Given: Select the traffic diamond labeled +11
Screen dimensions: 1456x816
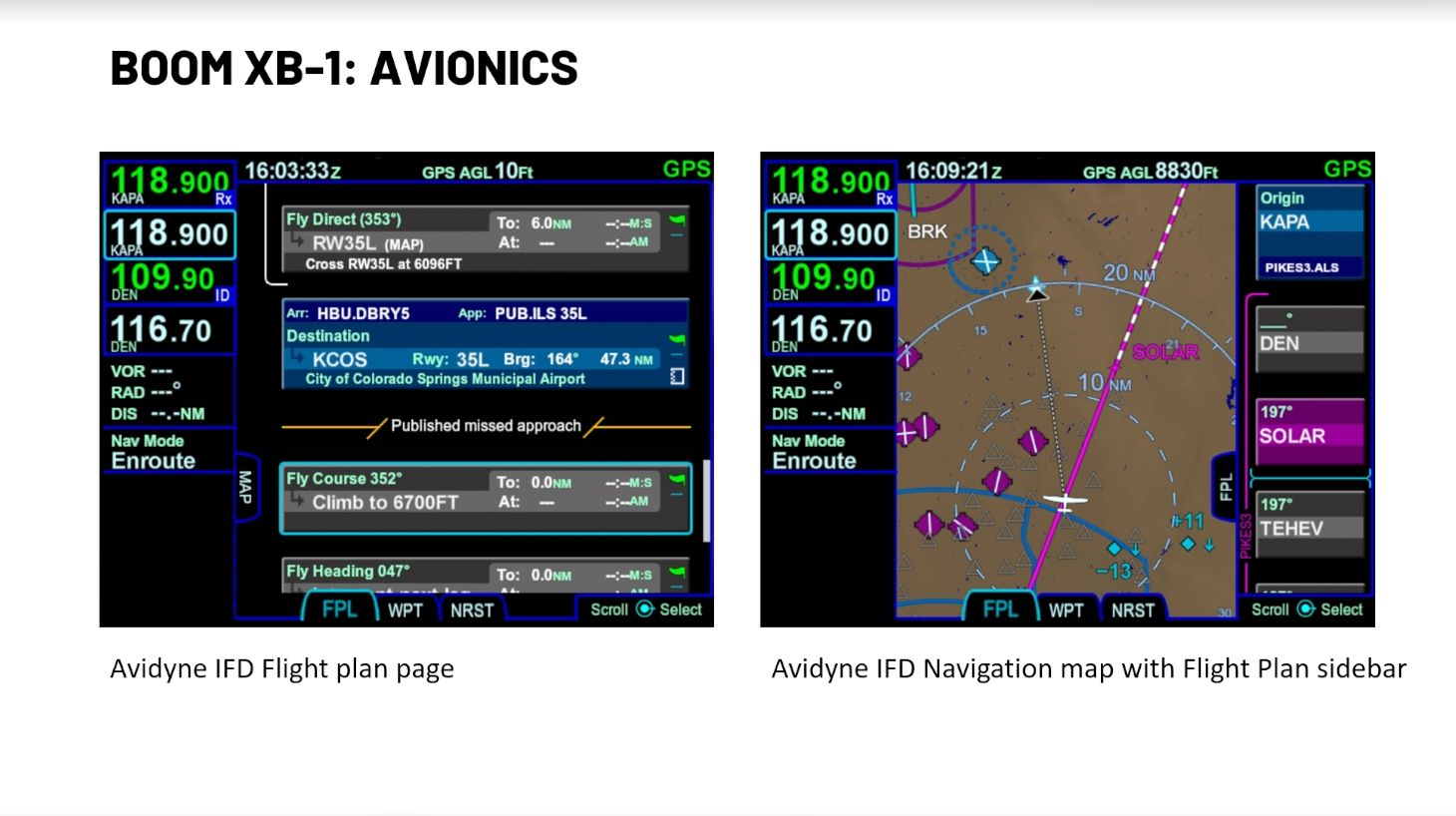Looking at the screenshot, I should click(x=1188, y=543).
